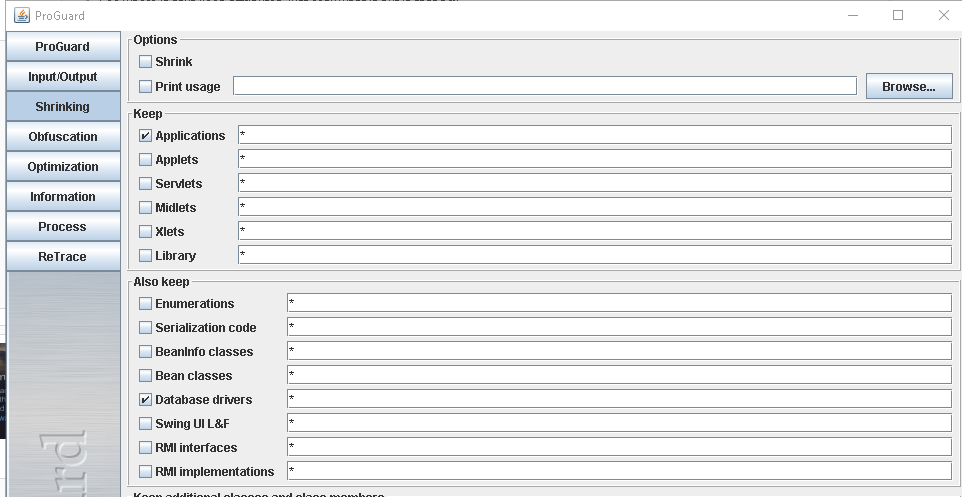Uncheck the Applications checkbox
962x497 pixels.
point(145,136)
